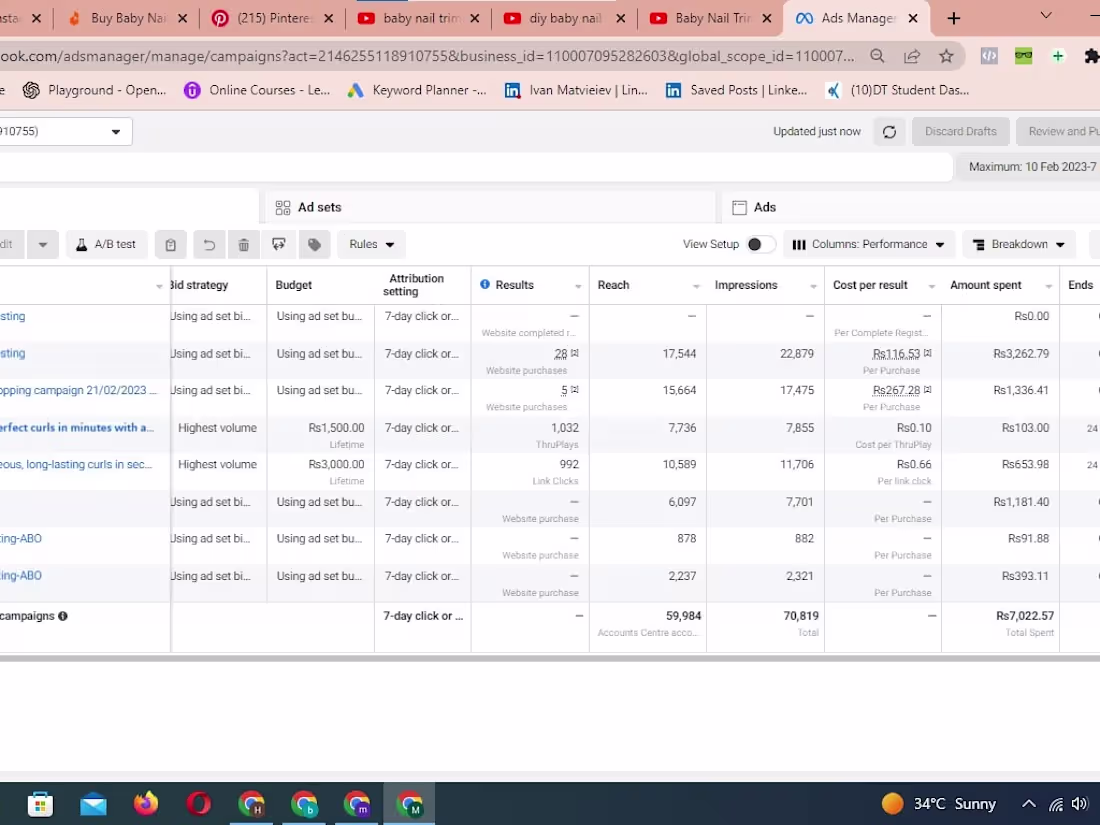
Task: Click the horizontal scrollbar below the table
Action: coord(550,658)
